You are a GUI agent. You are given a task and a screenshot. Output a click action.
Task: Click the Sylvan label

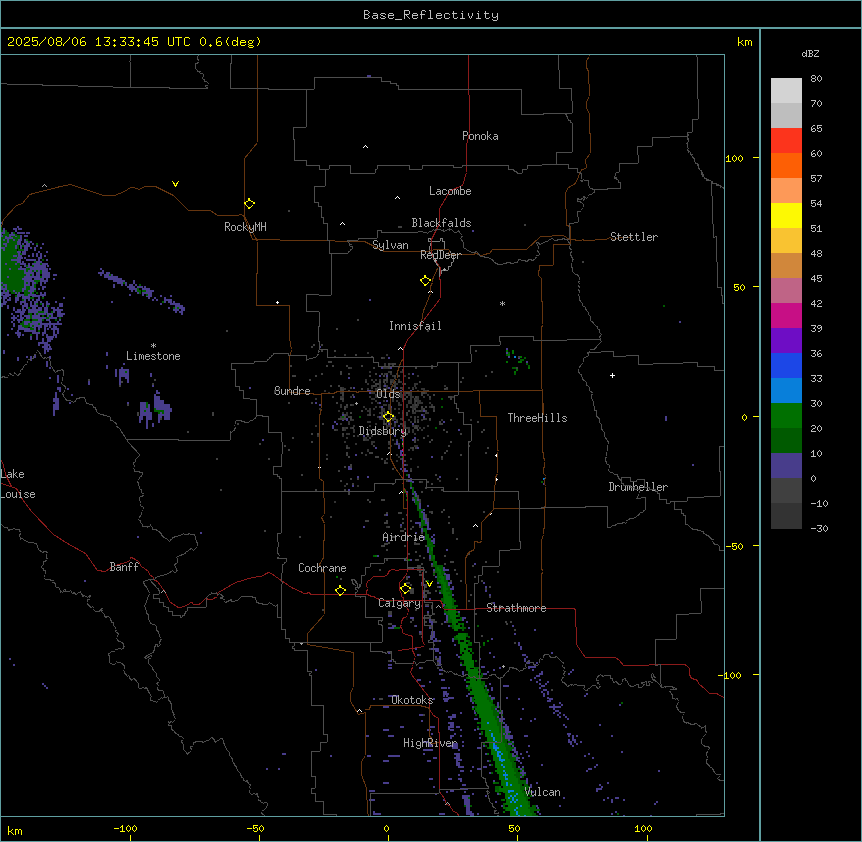tap(390, 245)
